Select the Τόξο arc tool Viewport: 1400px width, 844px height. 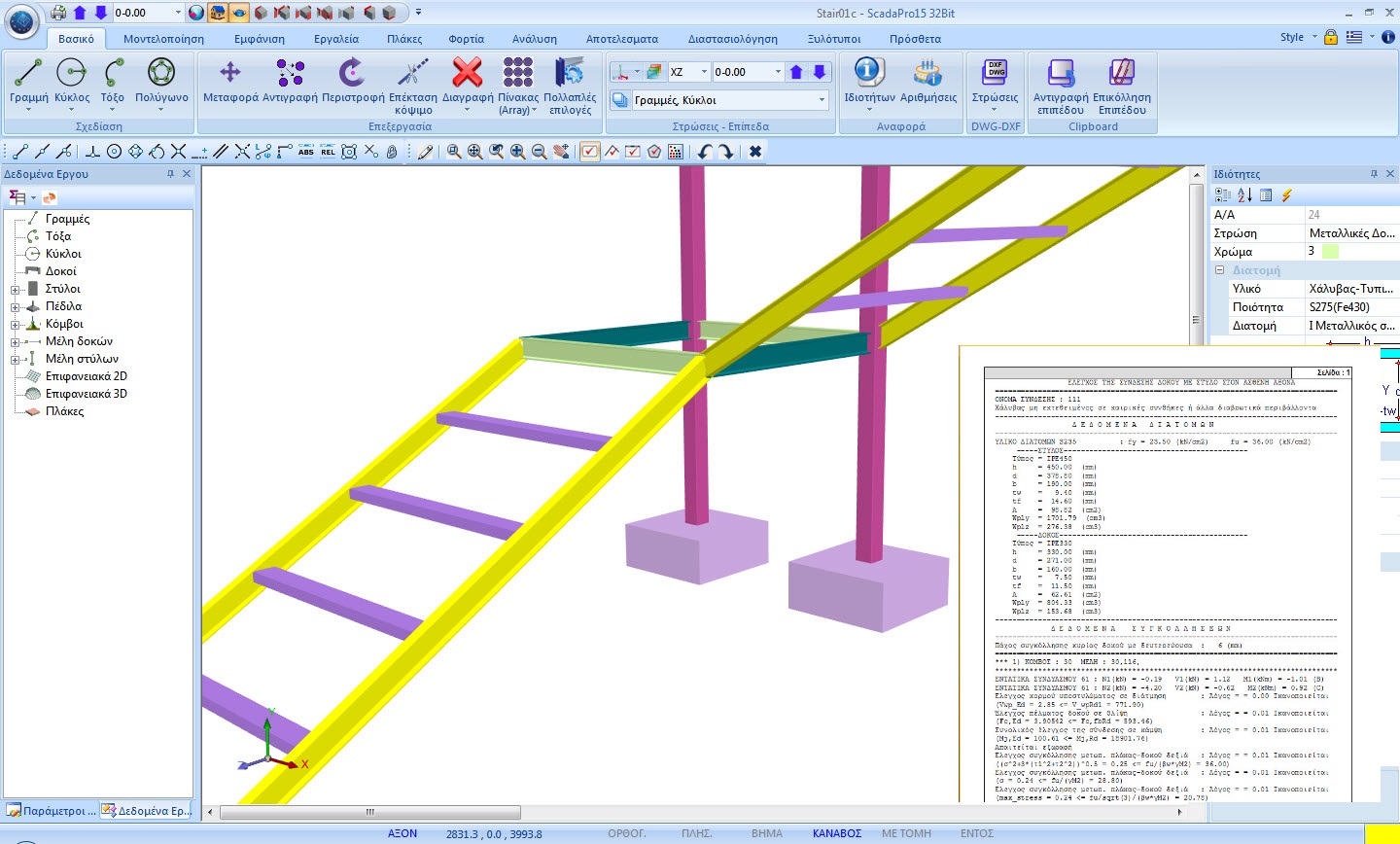coord(113,84)
